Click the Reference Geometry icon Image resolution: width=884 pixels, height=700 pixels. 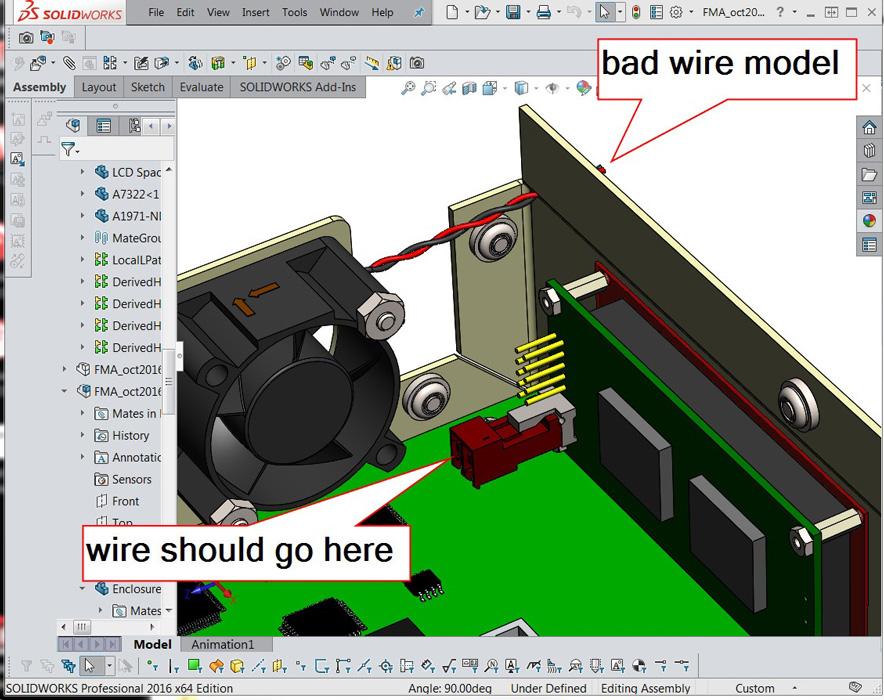point(249,63)
